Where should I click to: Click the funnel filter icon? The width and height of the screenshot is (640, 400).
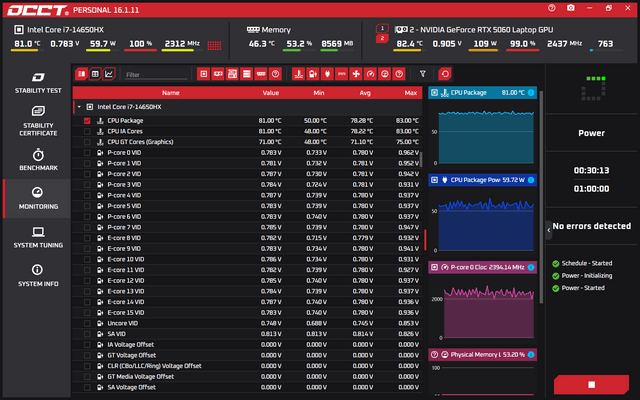(x=422, y=74)
